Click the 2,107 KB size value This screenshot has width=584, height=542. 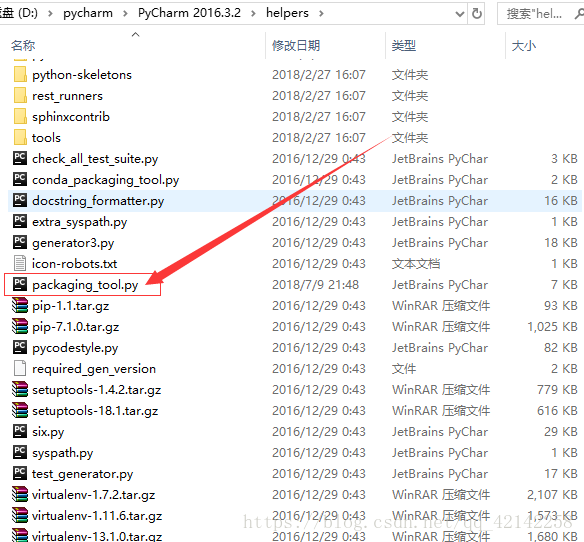[x=552, y=495]
